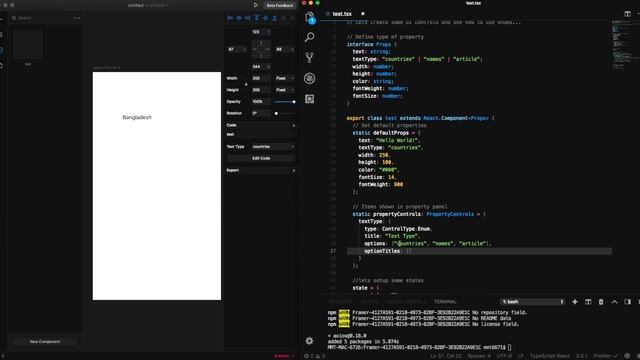The width and height of the screenshot is (640, 360).
Task: Open the Store icon in Framer sidebar
Action: point(2,65)
